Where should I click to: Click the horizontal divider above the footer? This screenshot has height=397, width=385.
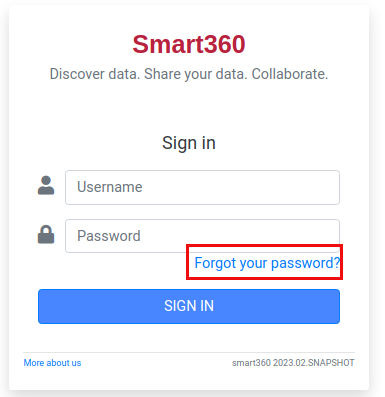pyautogui.click(x=189, y=352)
